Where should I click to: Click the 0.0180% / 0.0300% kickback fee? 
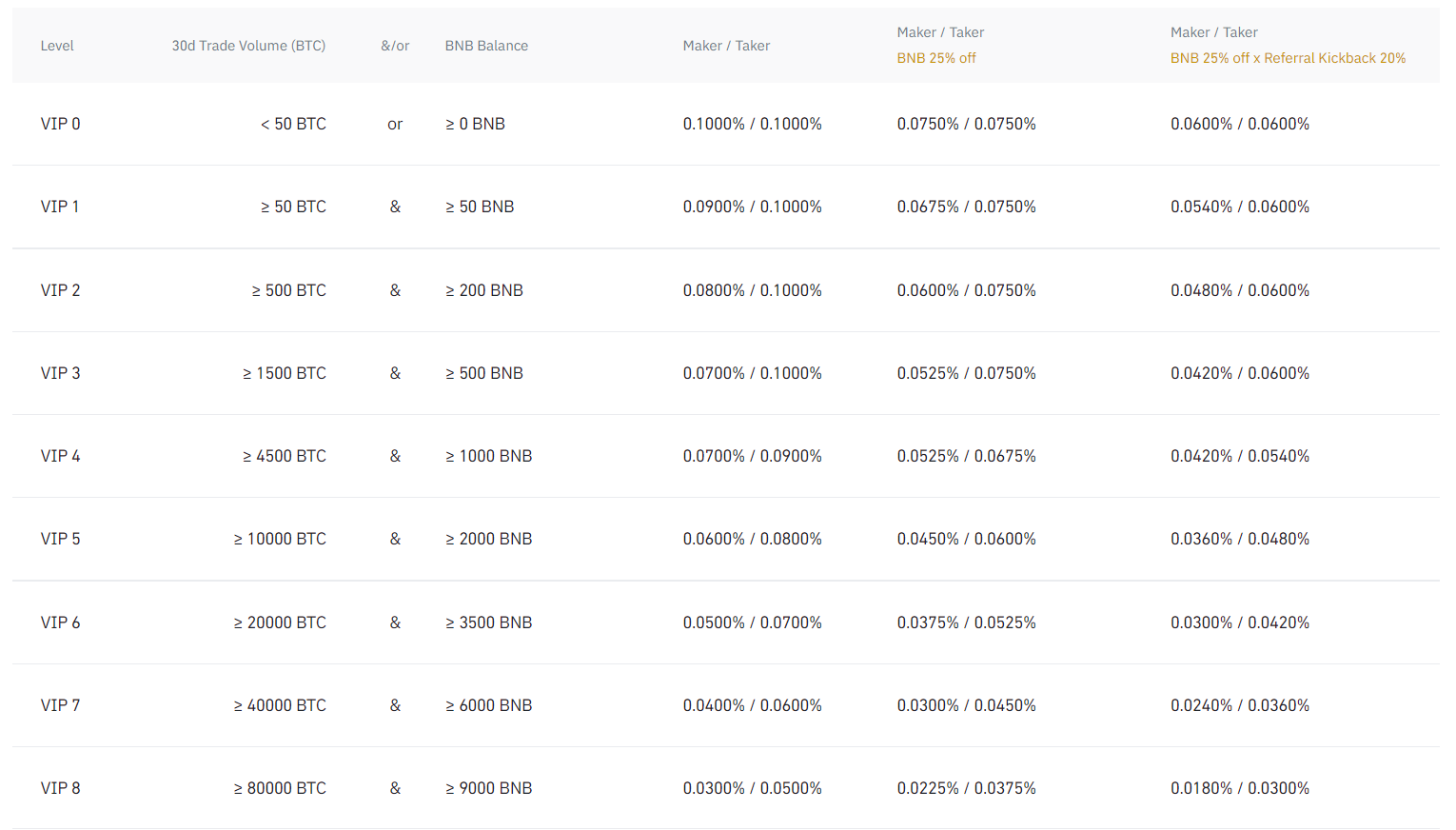[1240, 788]
